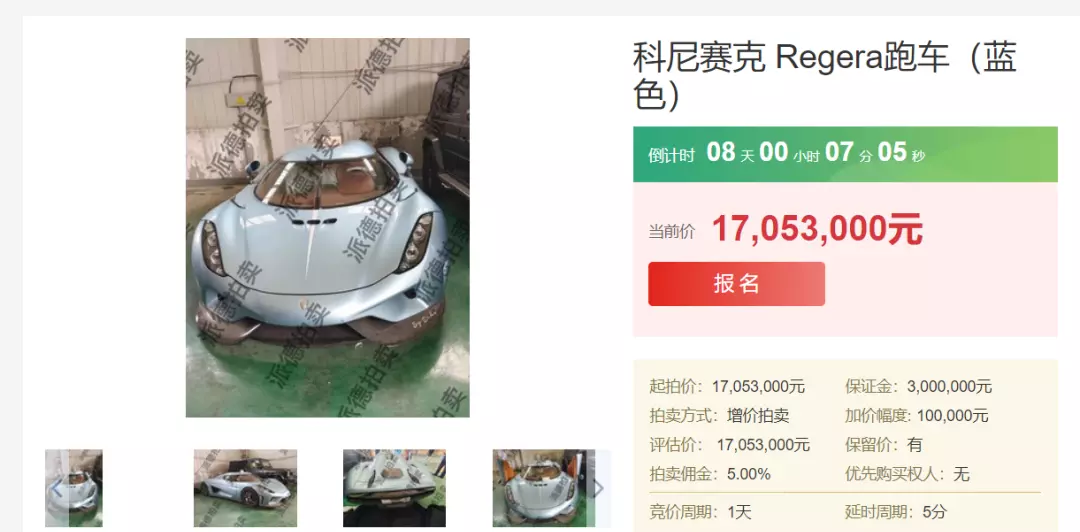This screenshot has height=532, width=1080.
Task: Select the open-doors front car thumbnail
Action: click(543, 488)
